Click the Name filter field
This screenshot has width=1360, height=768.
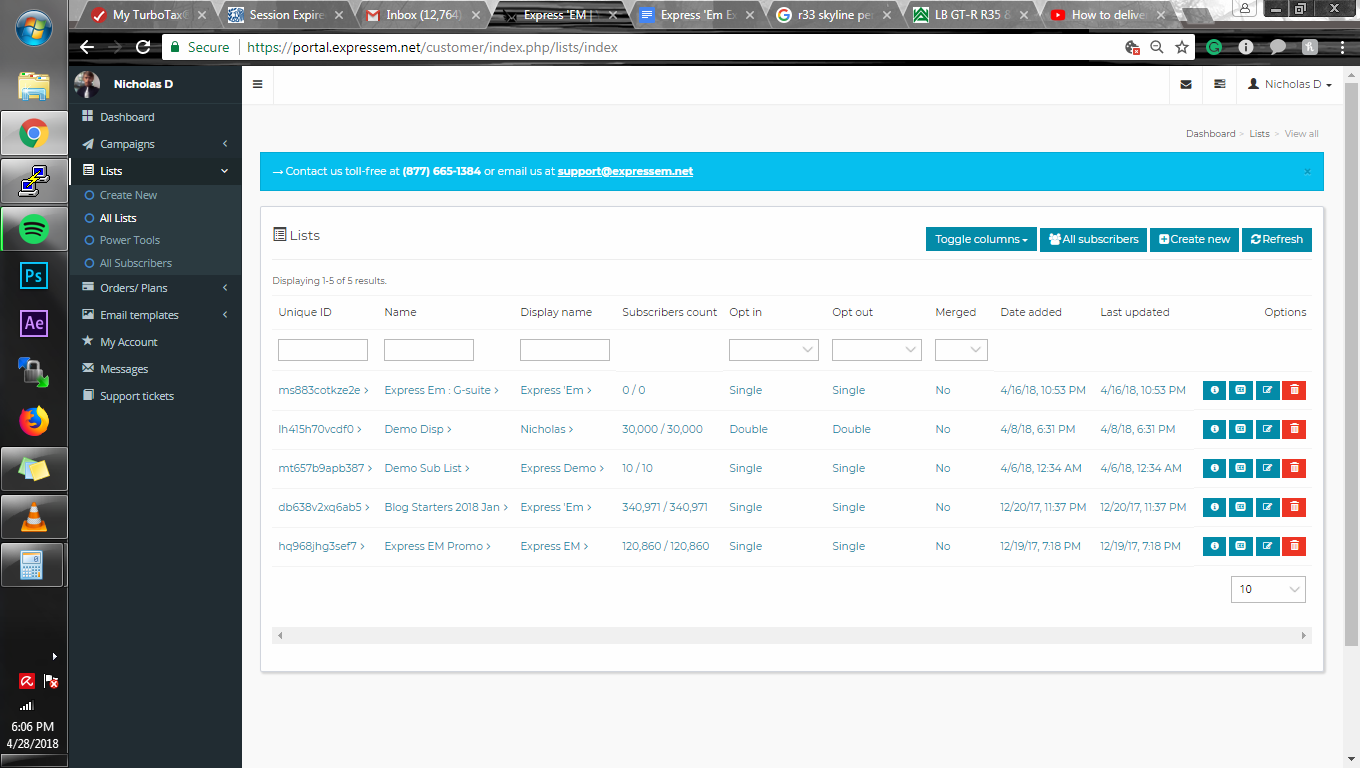pos(429,350)
